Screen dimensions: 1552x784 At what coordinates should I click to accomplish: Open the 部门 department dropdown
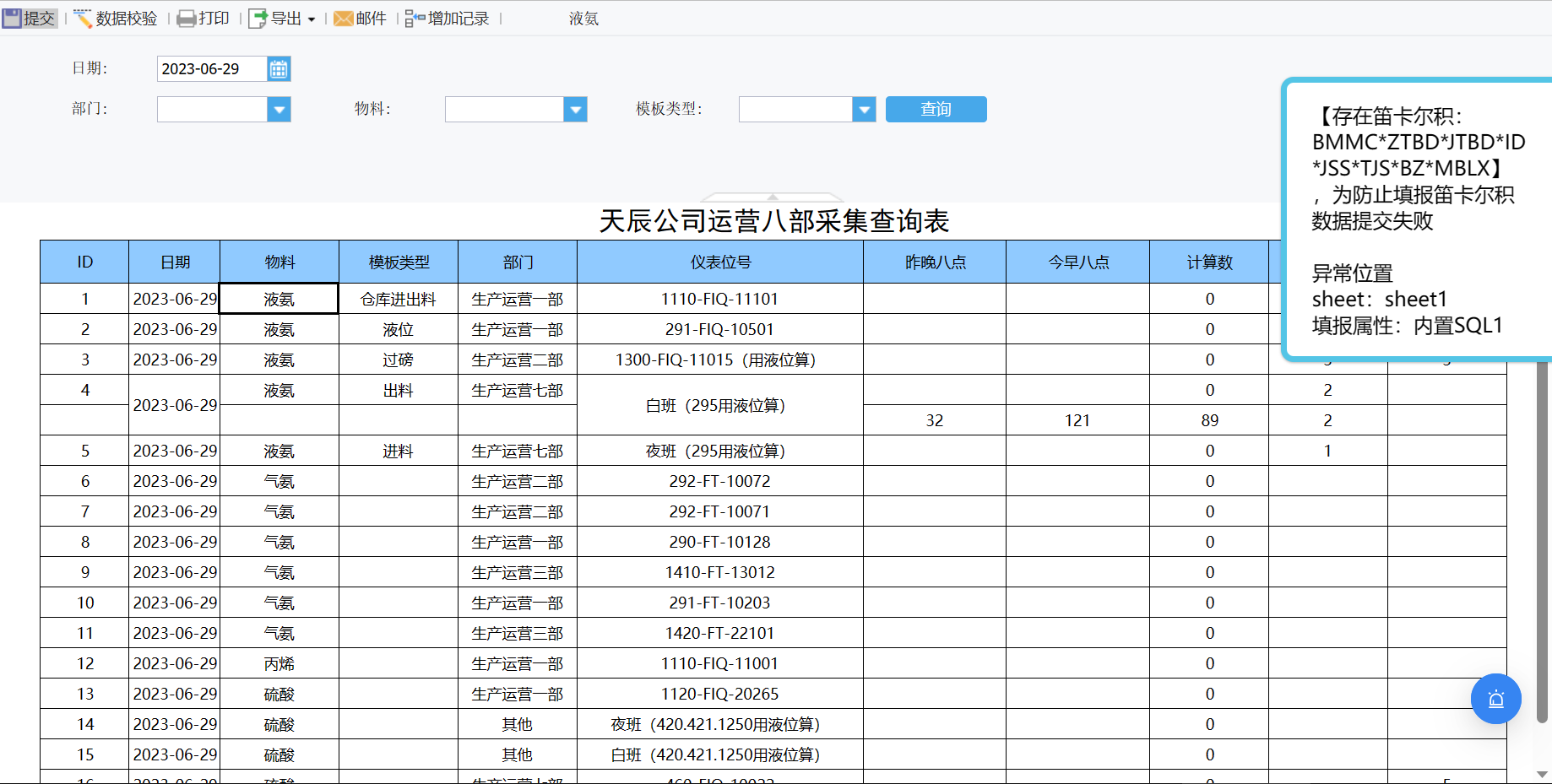pyautogui.click(x=279, y=110)
